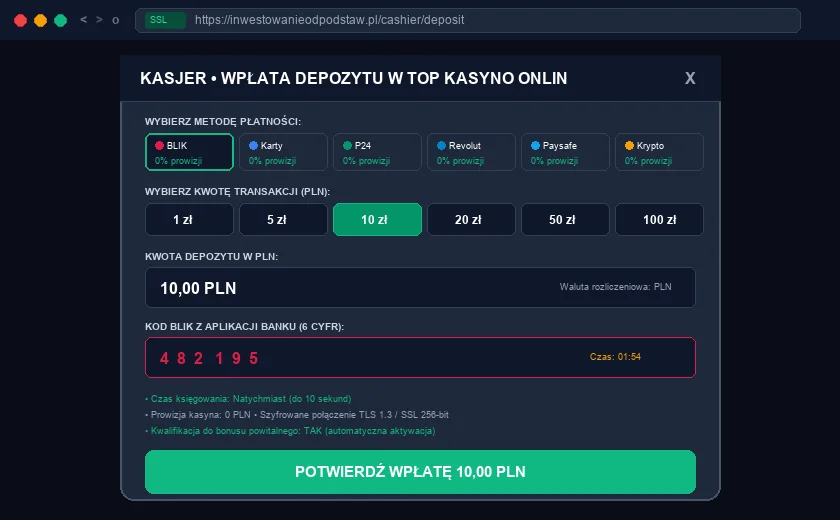Choose the 10 zł amount
The image size is (840, 520).
pos(377,220)
